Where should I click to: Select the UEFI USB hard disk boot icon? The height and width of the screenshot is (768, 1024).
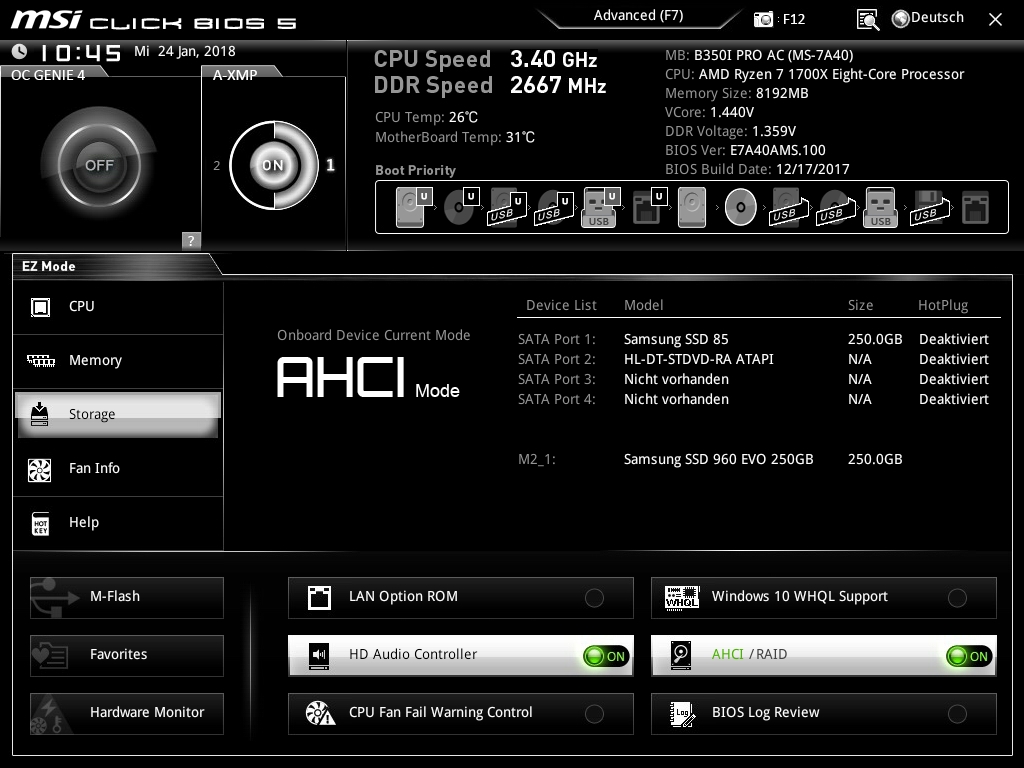(507, 207)
